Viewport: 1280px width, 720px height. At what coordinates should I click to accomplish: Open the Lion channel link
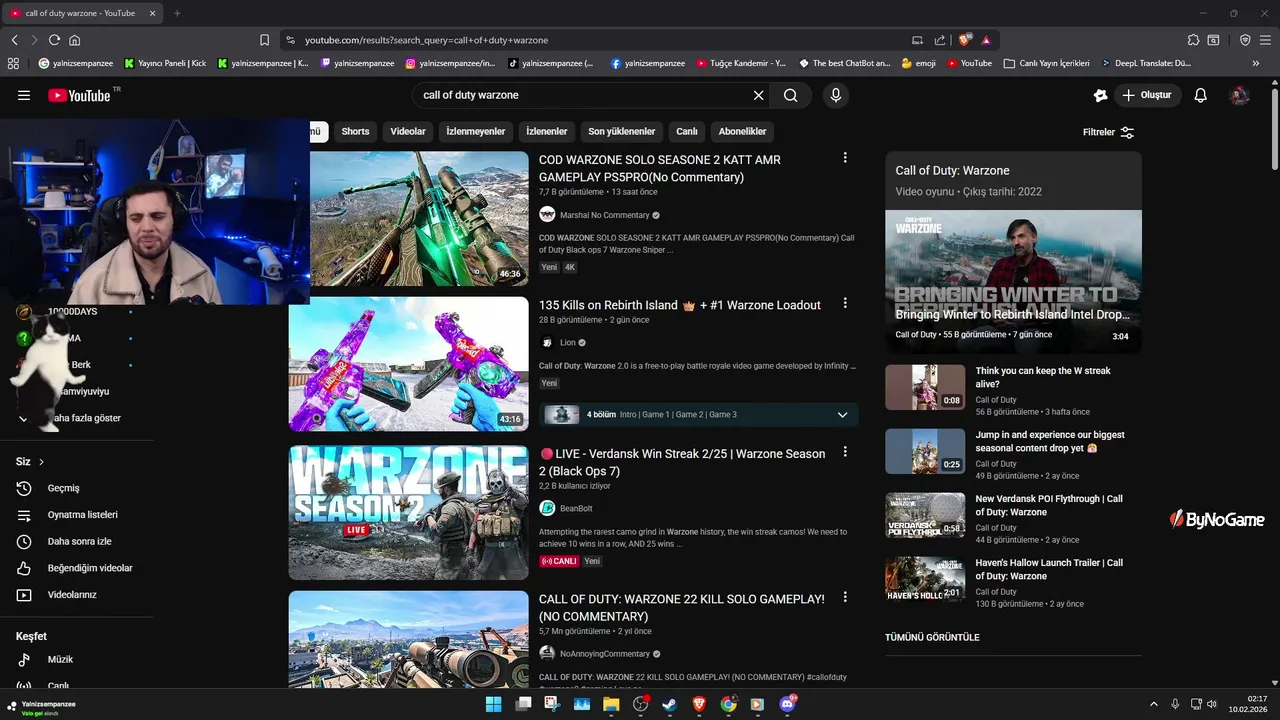(x=568, y=343)
